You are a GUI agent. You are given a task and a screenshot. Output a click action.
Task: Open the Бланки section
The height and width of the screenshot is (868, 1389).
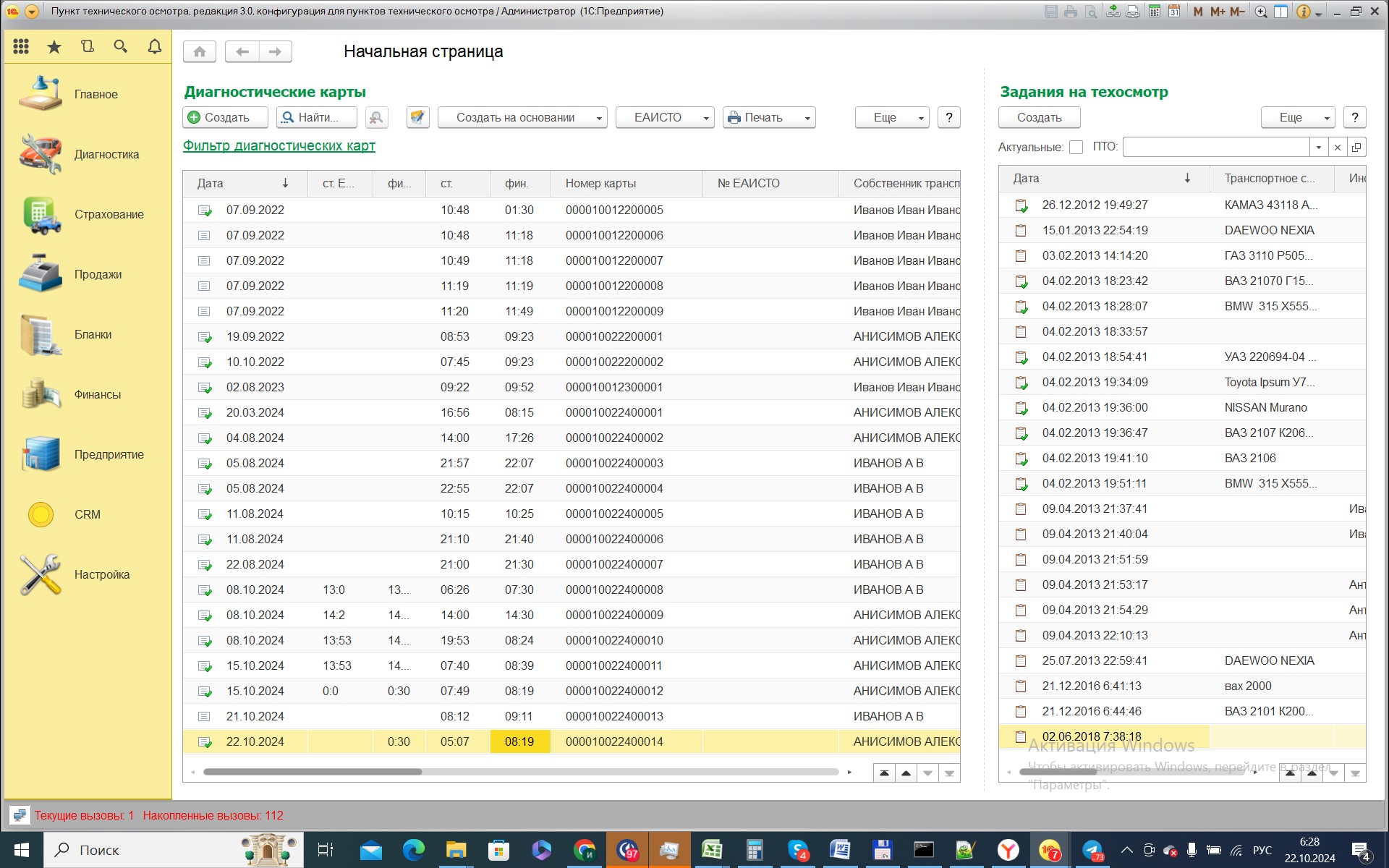[x=87, y=334]
